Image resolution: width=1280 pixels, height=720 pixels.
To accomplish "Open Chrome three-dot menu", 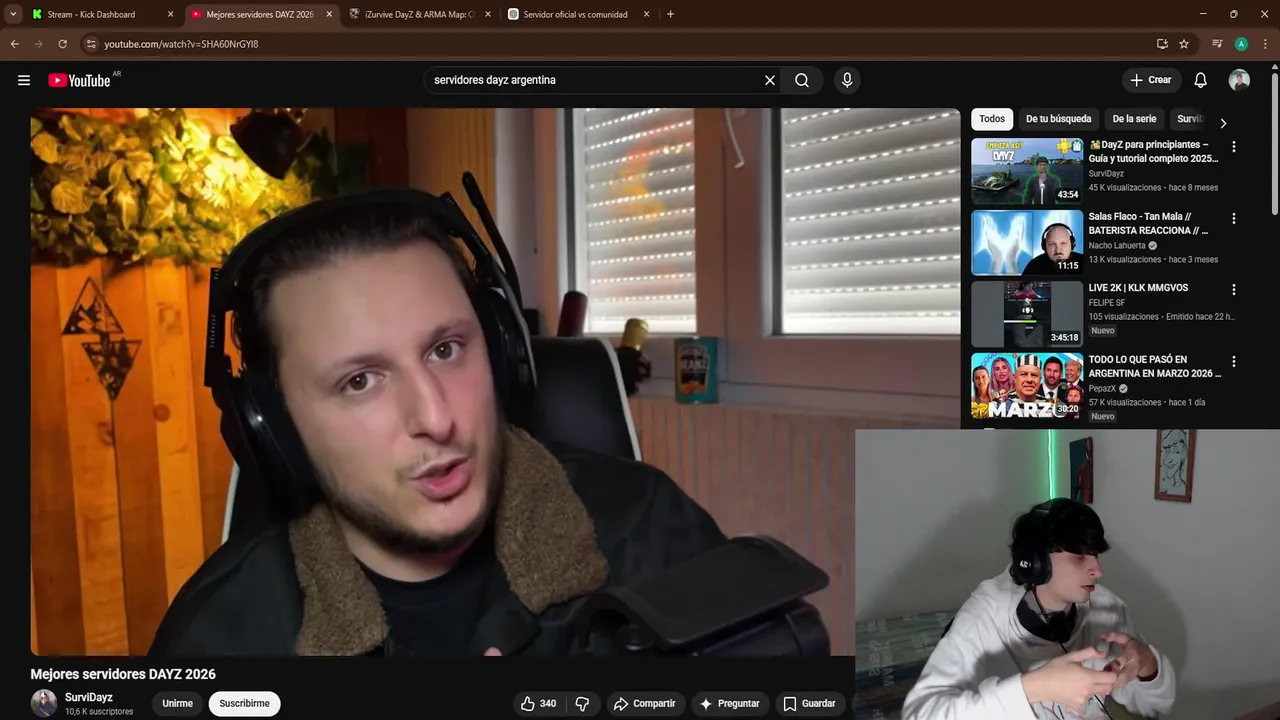I will (x=1266, y=44).
